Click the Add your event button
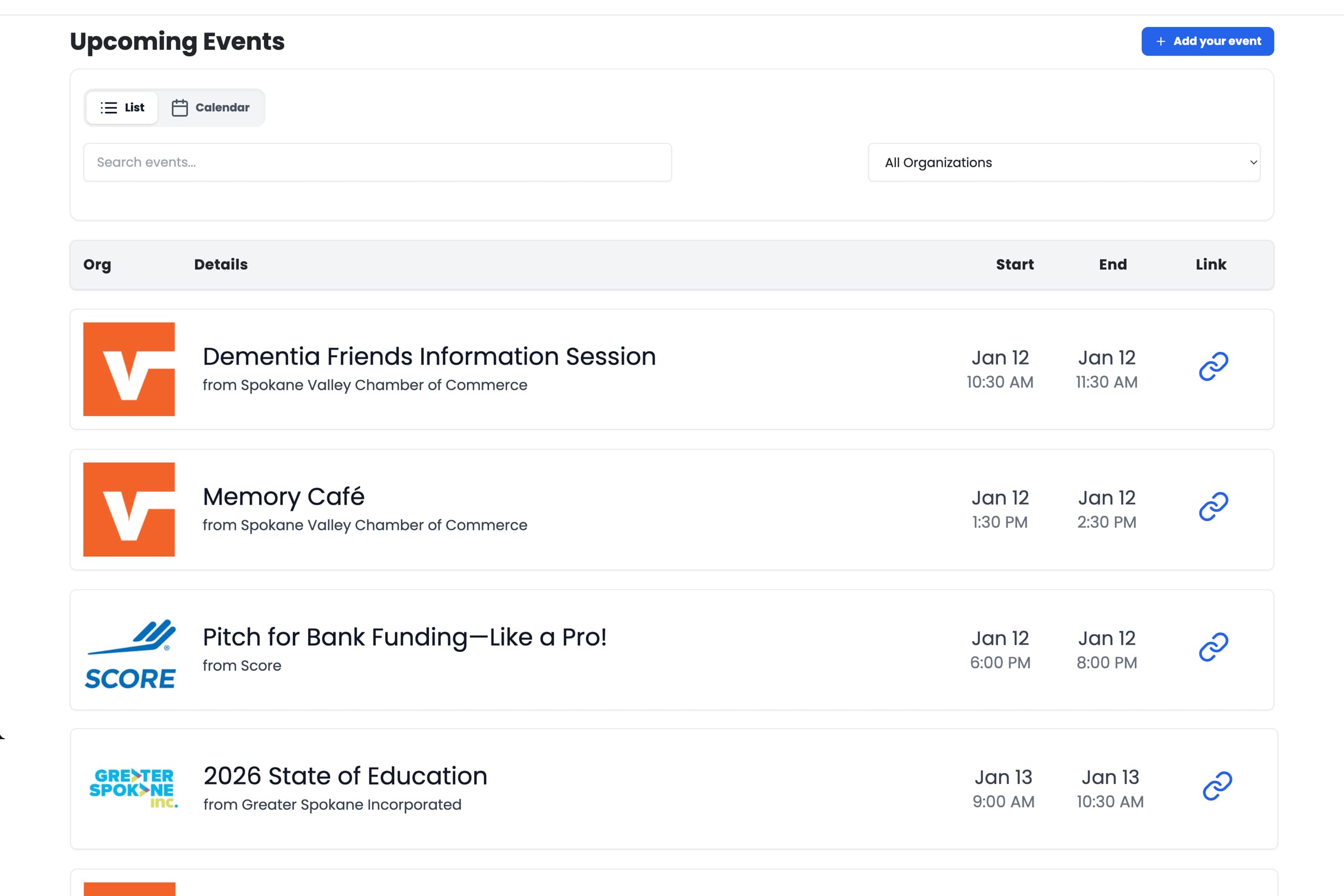This screenshot has width=1344, height=896. click(1207, 41)
